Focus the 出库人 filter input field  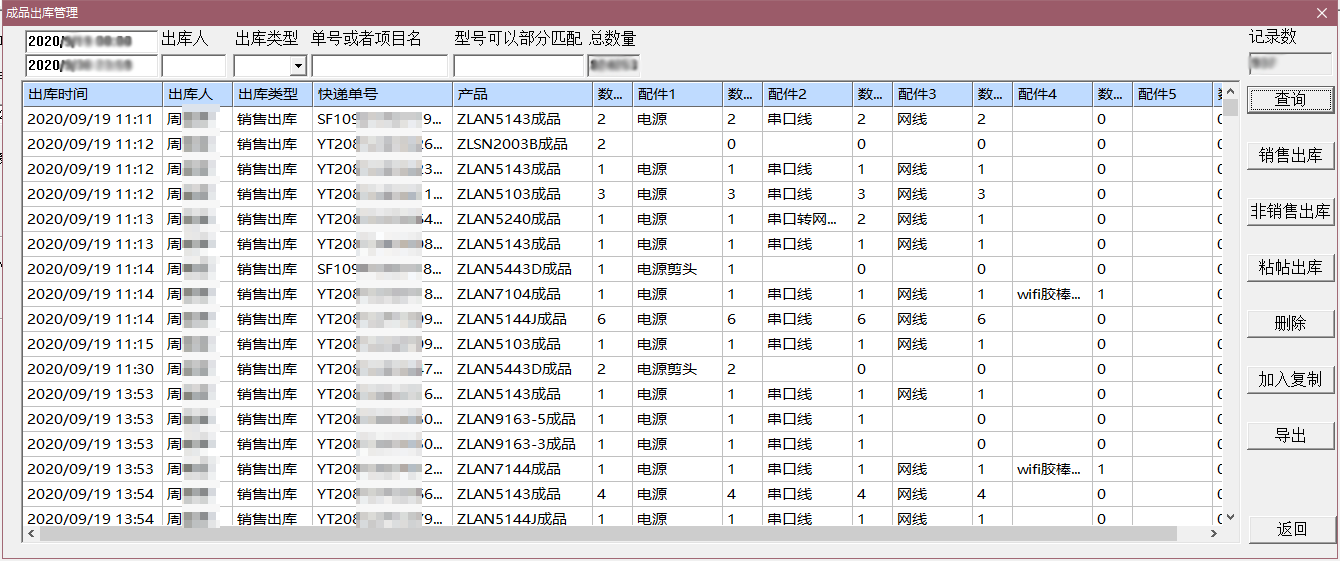tap(193, 67)
